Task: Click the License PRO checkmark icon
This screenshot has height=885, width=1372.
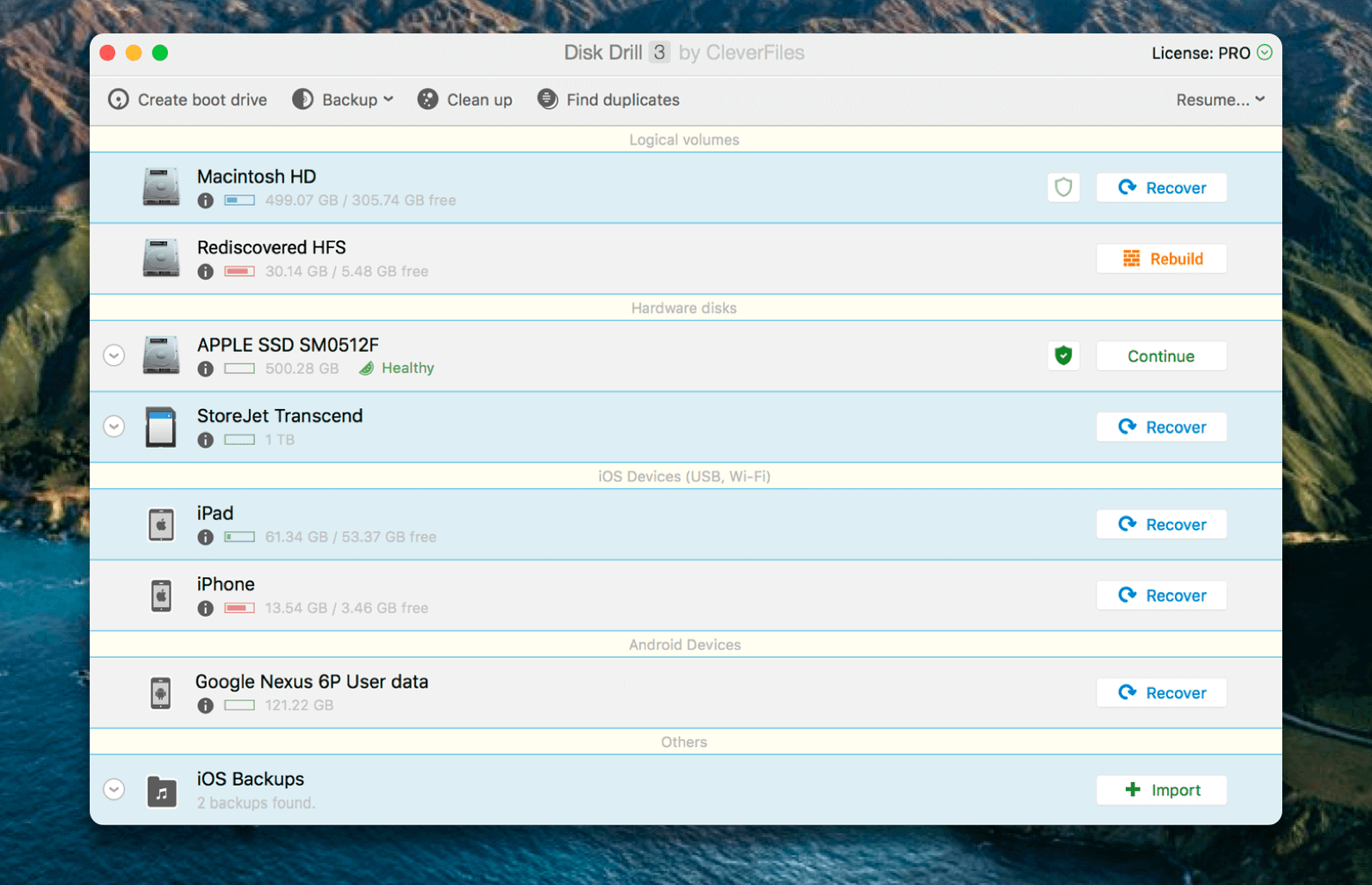Action: [1265, 53]
